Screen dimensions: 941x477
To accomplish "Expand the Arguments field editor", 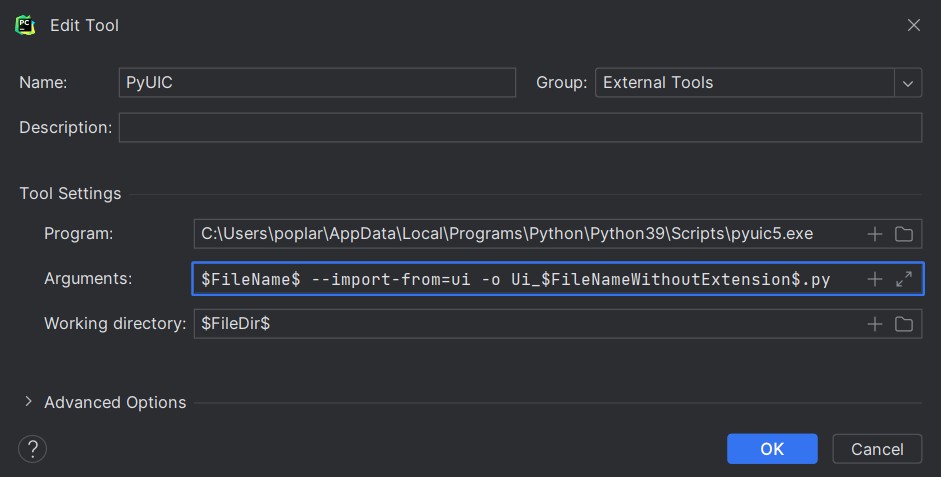I will (x=904, y=279).
